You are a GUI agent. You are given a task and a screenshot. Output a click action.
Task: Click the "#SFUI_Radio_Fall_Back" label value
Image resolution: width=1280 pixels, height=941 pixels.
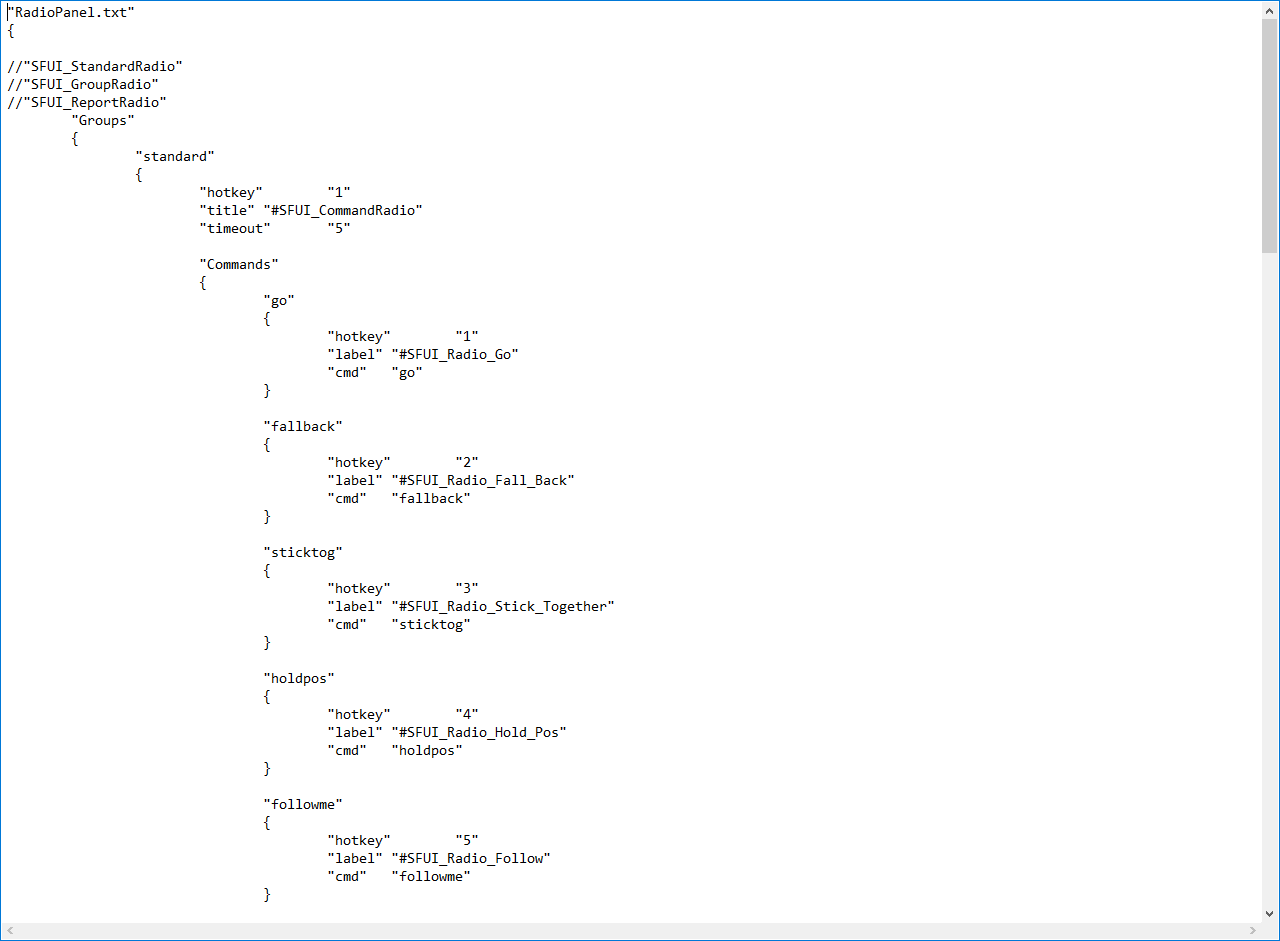click(483, 480)
